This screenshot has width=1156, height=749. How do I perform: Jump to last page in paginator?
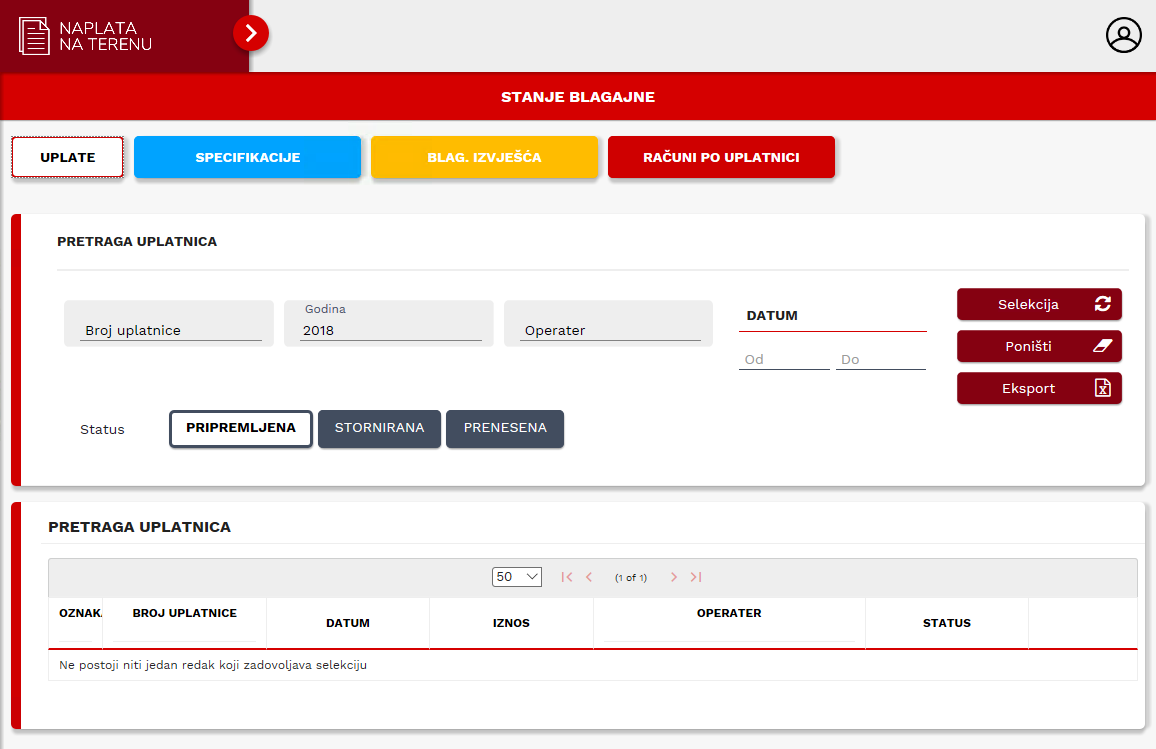pyautogui.click(x=696, y=577)
